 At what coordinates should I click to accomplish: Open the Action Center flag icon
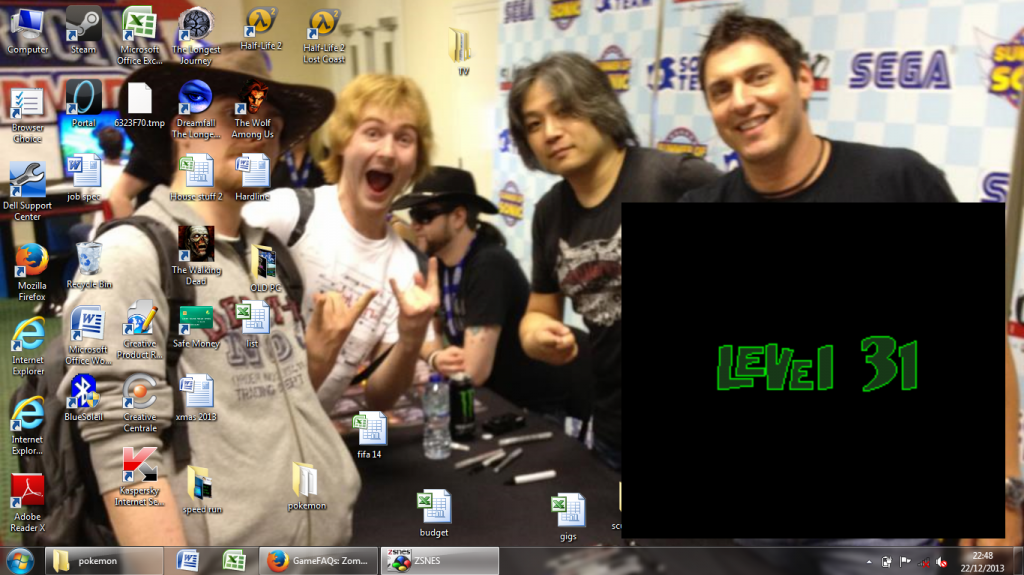(x=905, y=562)
